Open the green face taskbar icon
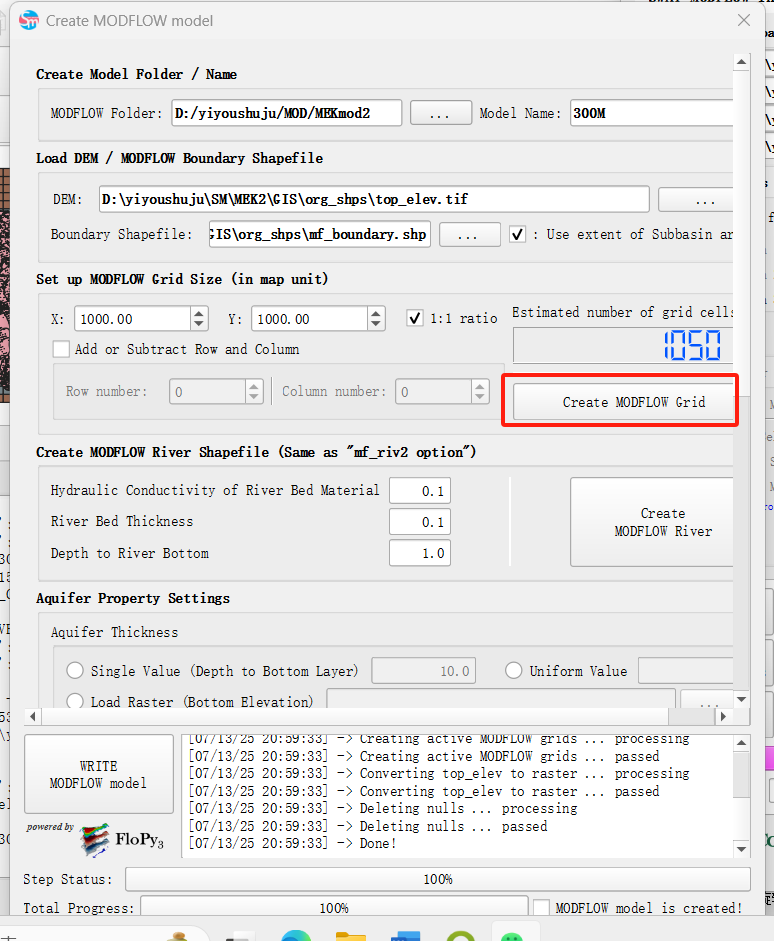The image size is (774, 941). coord(512,936)
